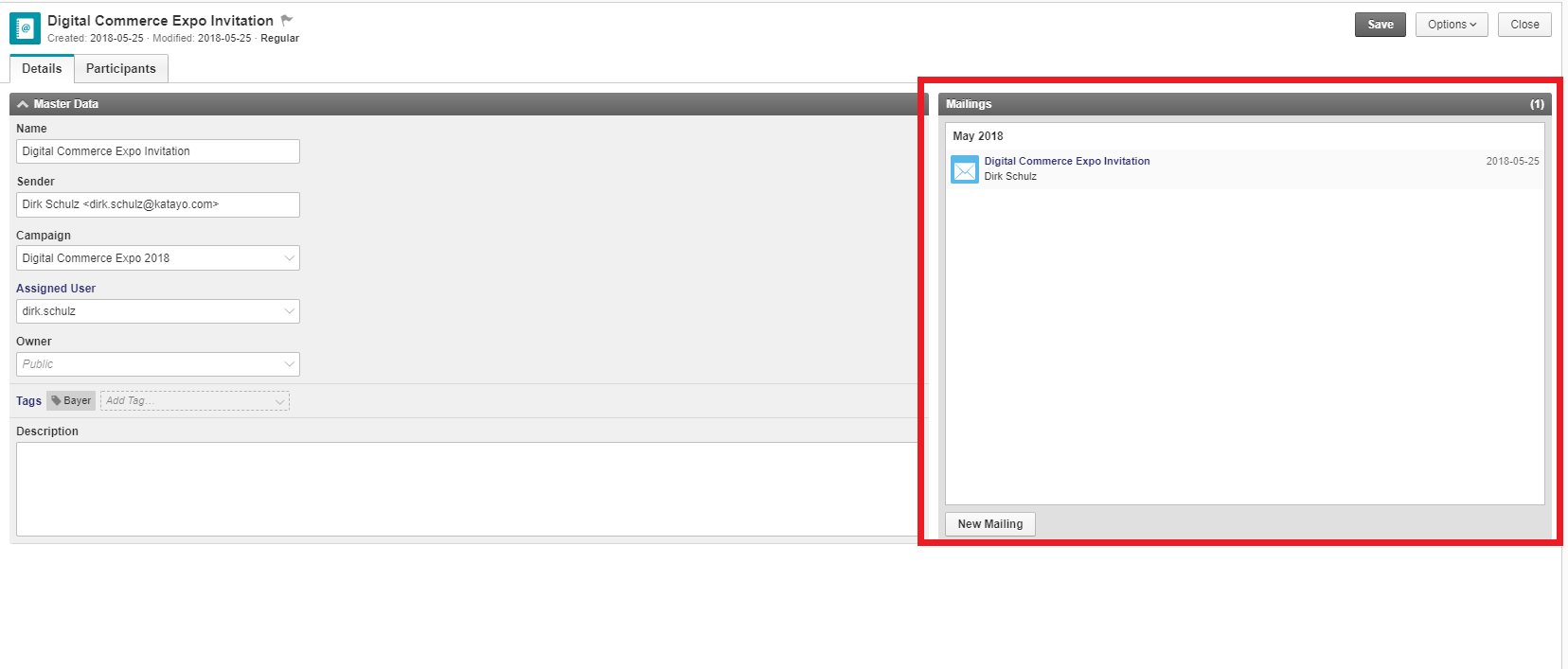Expand the Owner dropdown

289,364
